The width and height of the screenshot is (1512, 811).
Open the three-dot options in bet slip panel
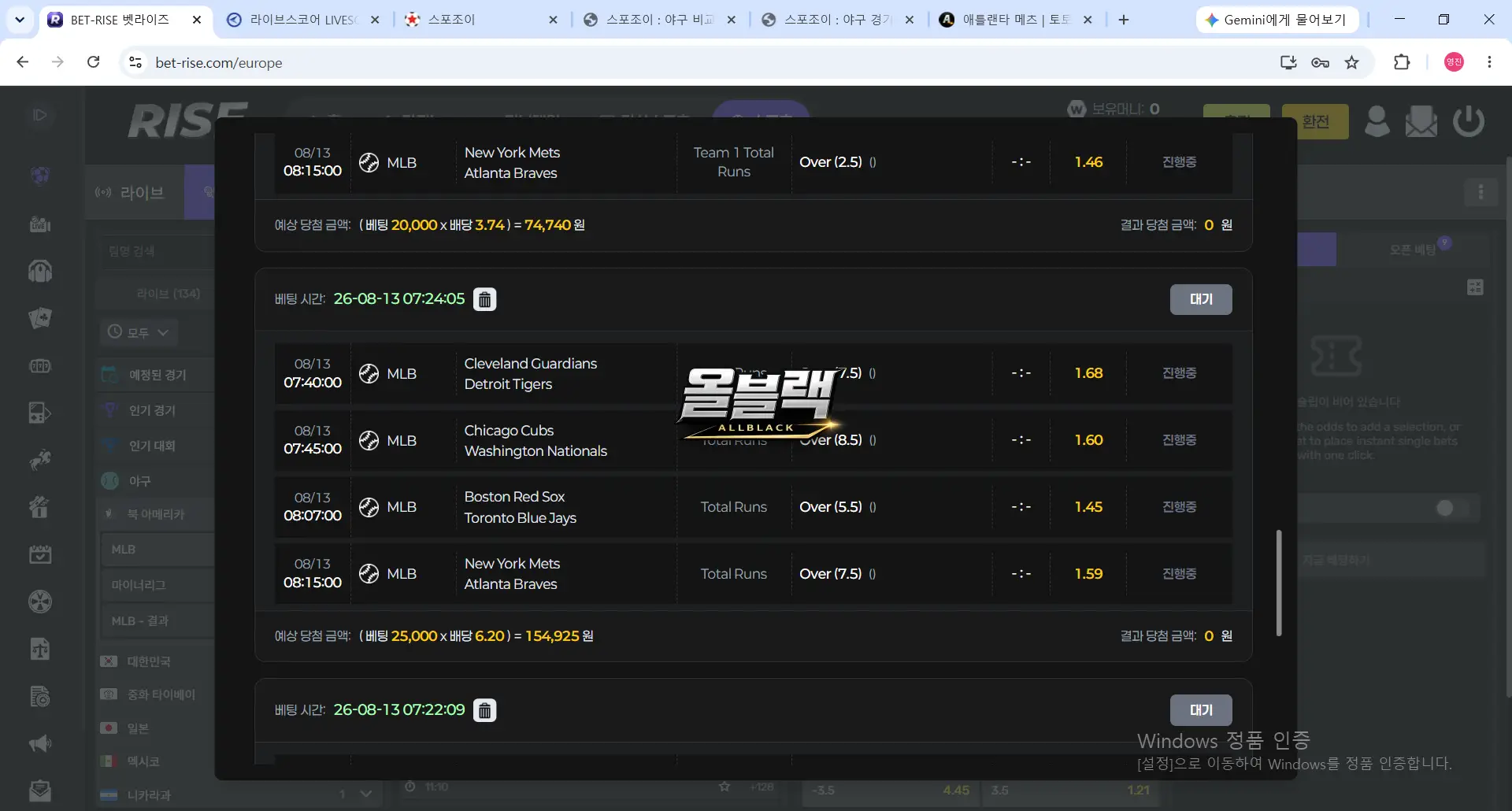[1480, 192]
